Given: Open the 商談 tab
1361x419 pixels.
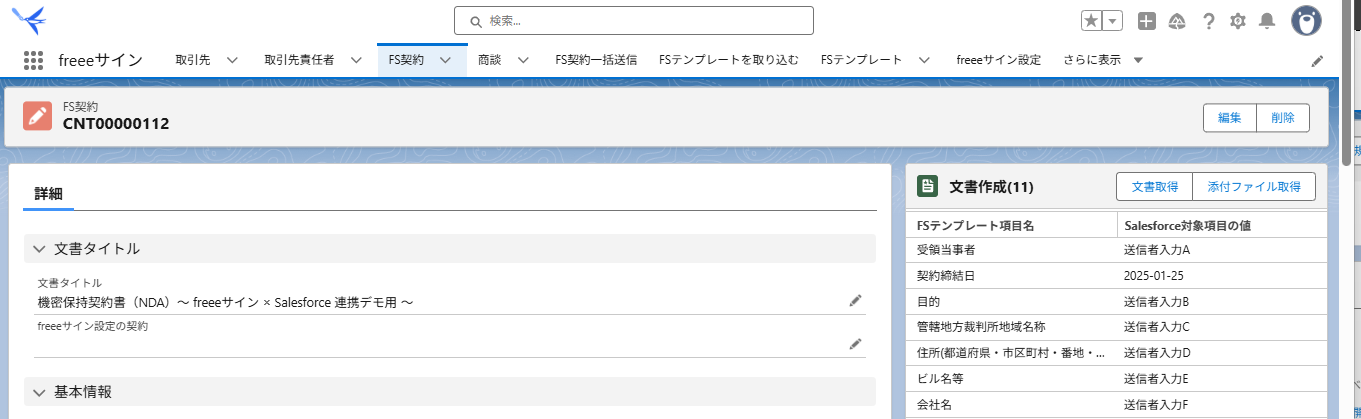Looking at the screenshot, I should [x=490, y=60].
